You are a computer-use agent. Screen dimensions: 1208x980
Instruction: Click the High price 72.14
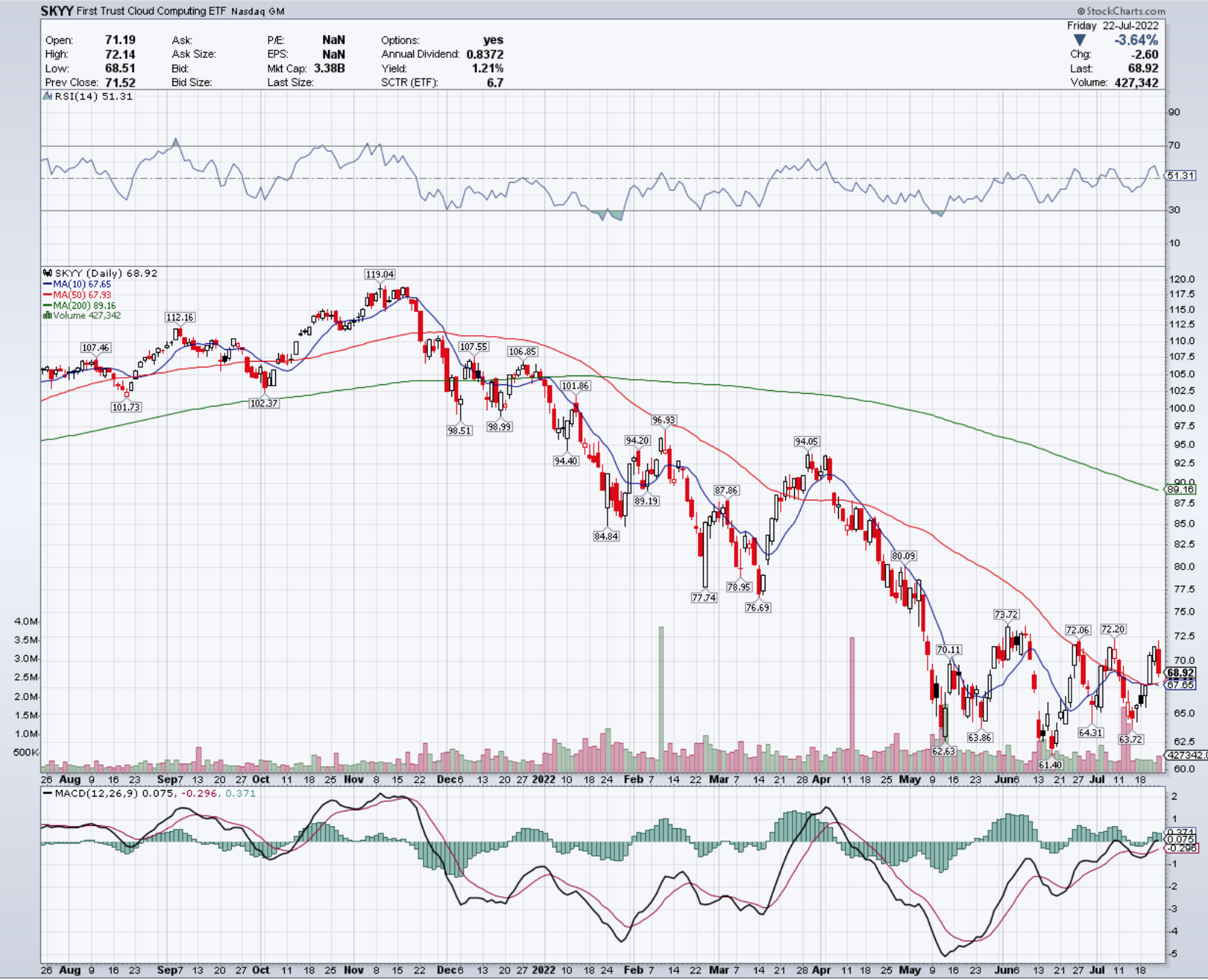coord(120,54)
